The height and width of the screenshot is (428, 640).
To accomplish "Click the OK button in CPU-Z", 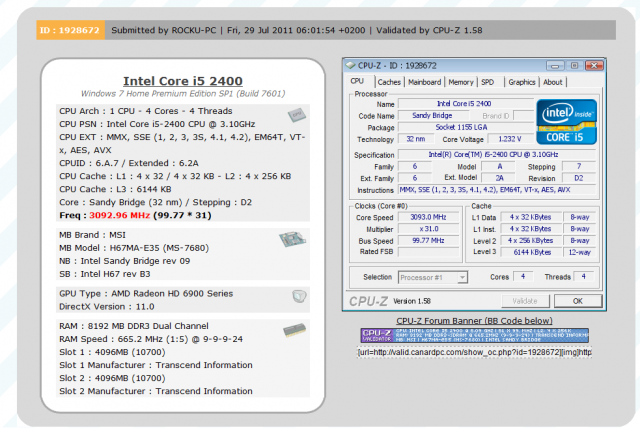I will (578, 301).
